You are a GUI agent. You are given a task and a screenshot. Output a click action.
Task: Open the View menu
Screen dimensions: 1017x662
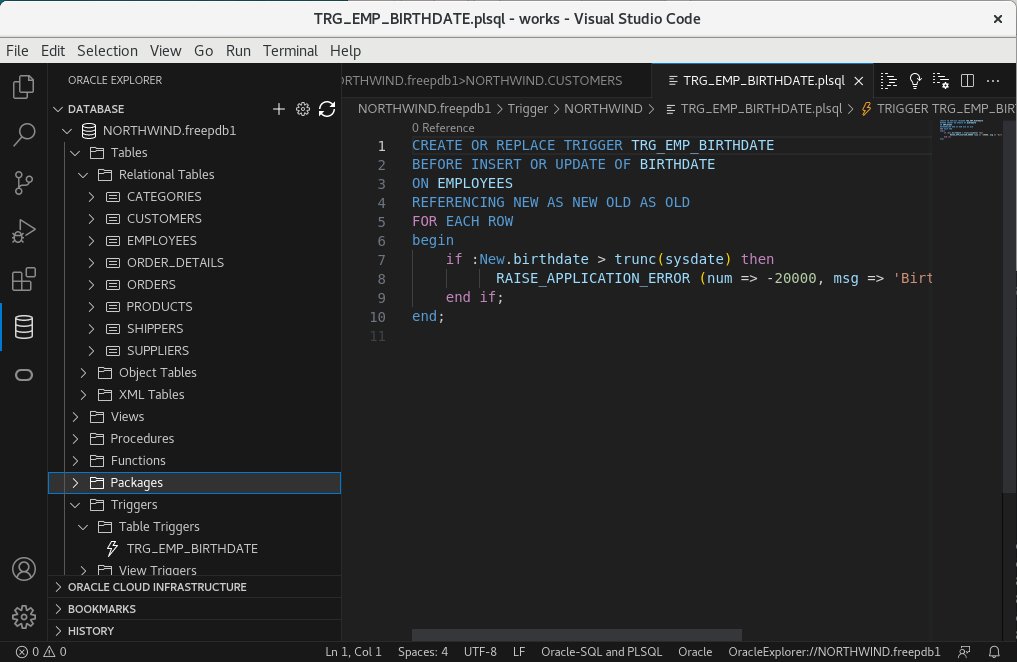[x=165, y=51]
